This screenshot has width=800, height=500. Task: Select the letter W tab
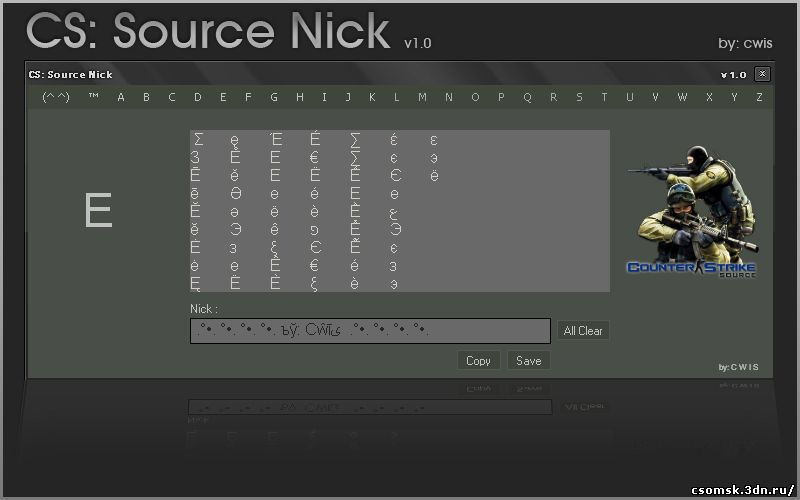(x=682, y=97)
